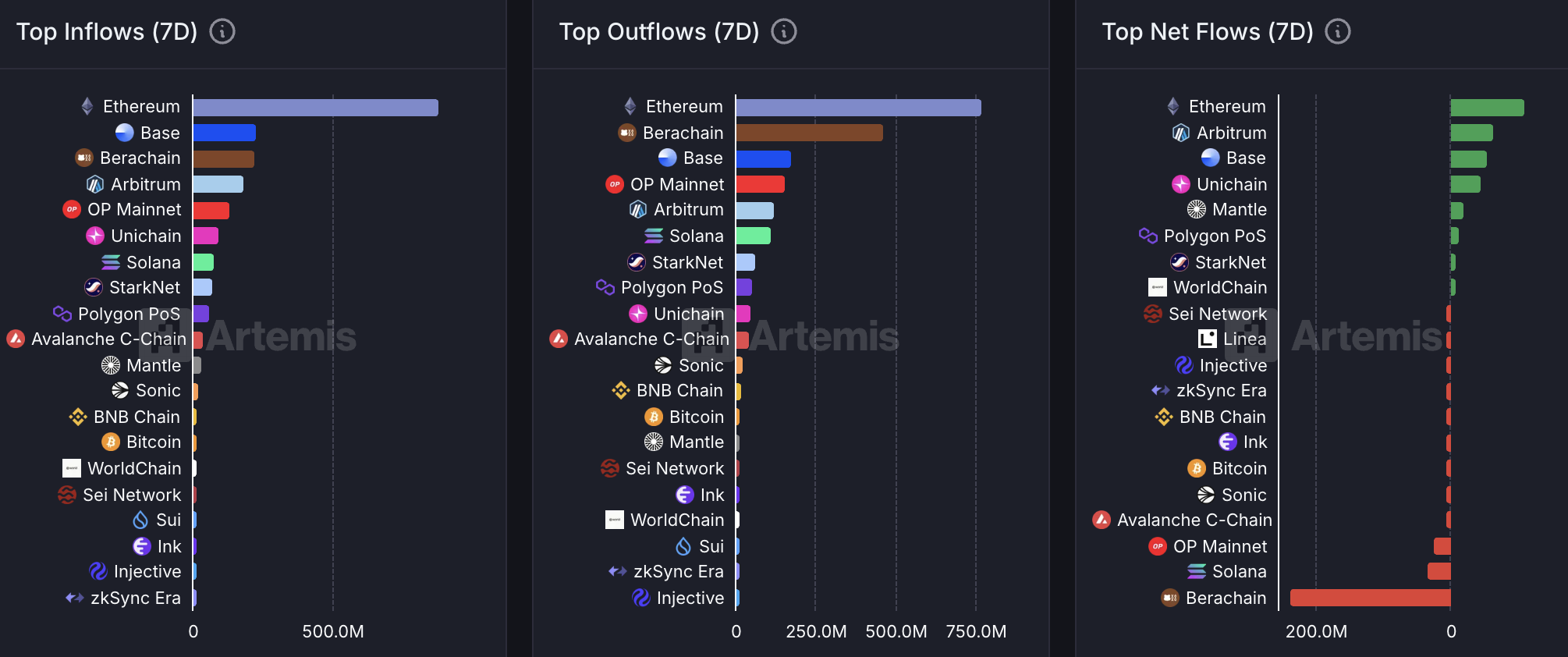Click the Unichain icon in Top Inflows
This screenshot has height=657, width=1568.
(95, 236)
